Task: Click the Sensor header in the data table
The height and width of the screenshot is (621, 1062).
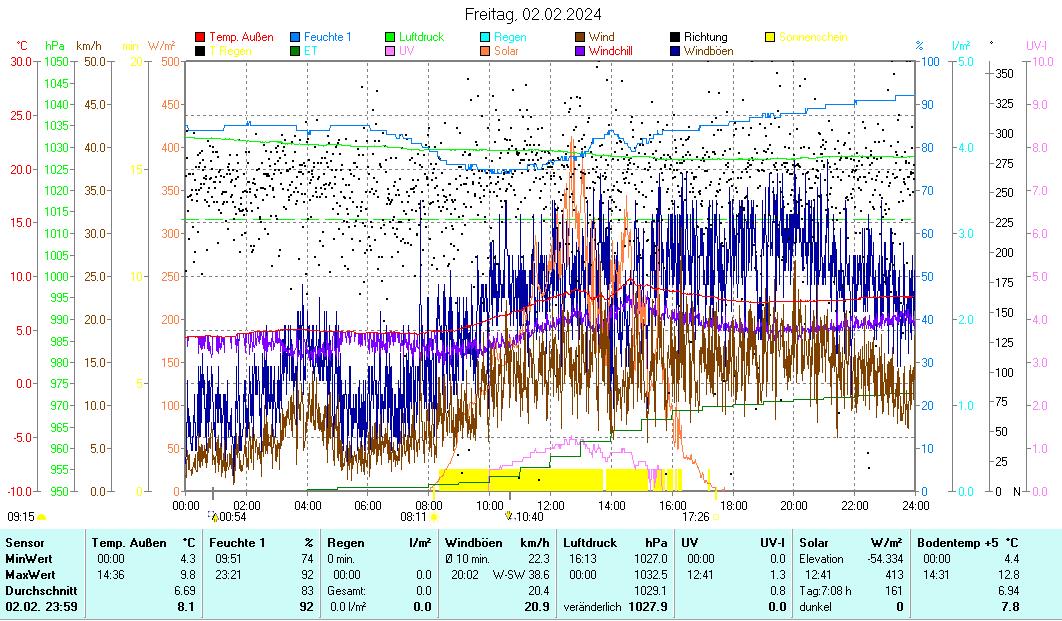Action: pos(25,543)
